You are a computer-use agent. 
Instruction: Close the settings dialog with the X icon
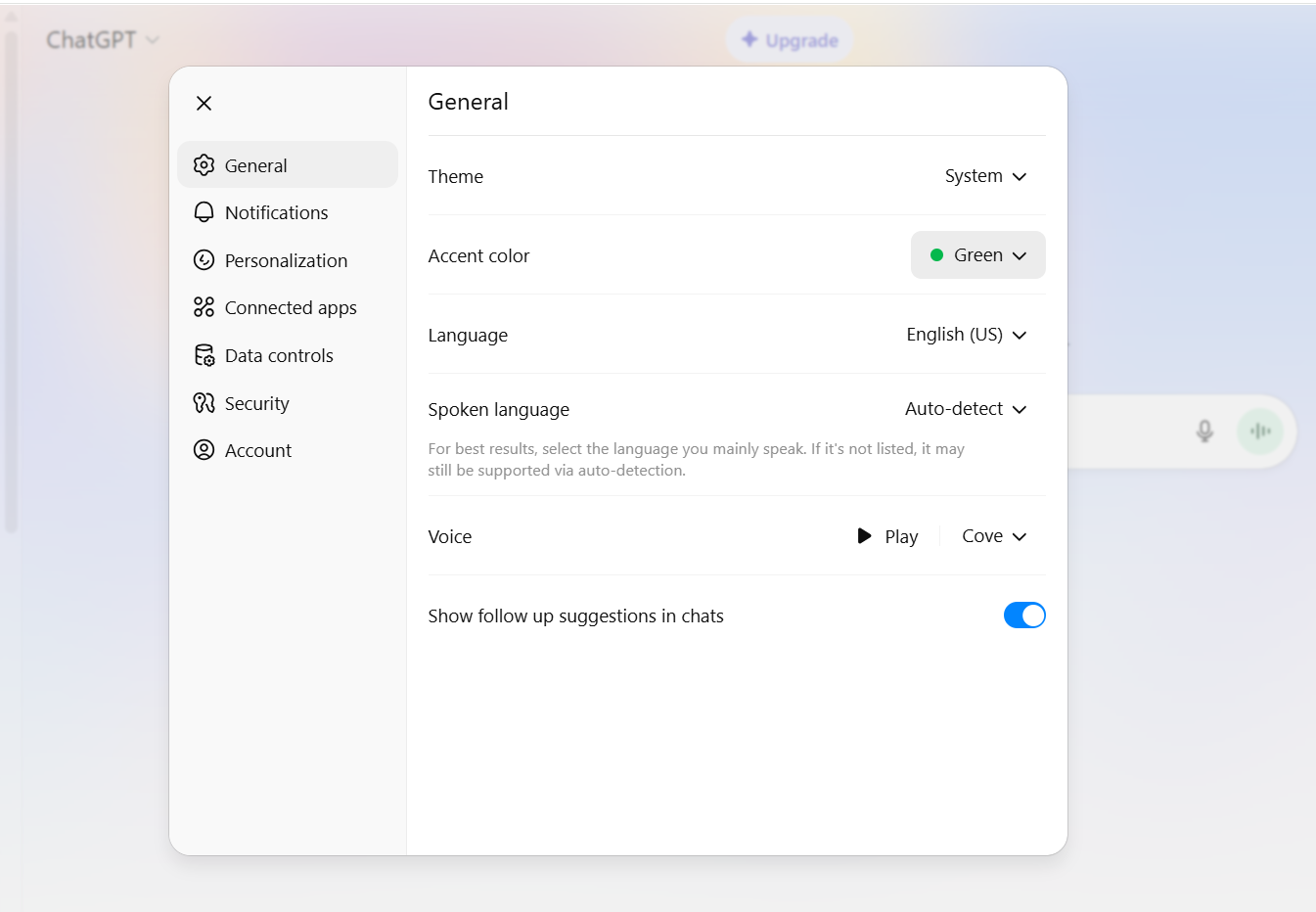coord(204,103)
